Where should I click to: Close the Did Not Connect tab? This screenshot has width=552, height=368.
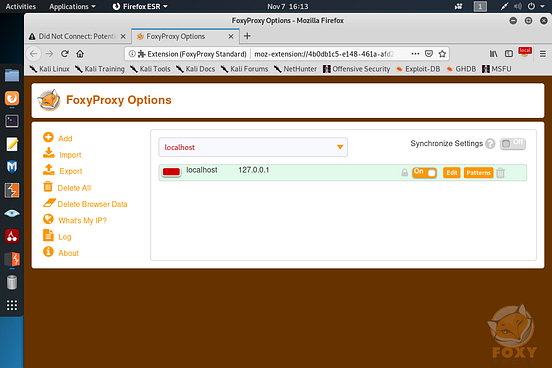click(x=123, y=36)
